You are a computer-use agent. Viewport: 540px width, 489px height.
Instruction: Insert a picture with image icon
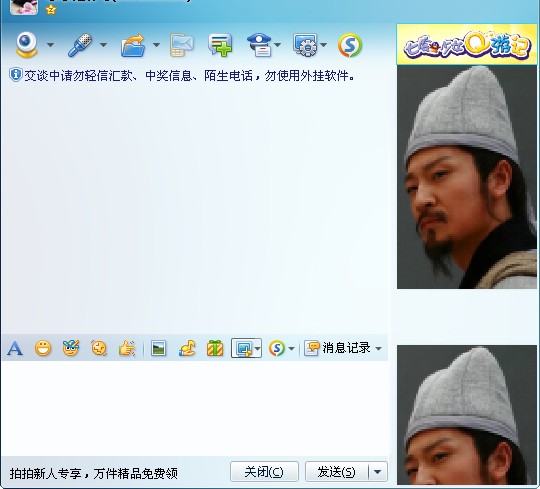(x=158, y=348)
